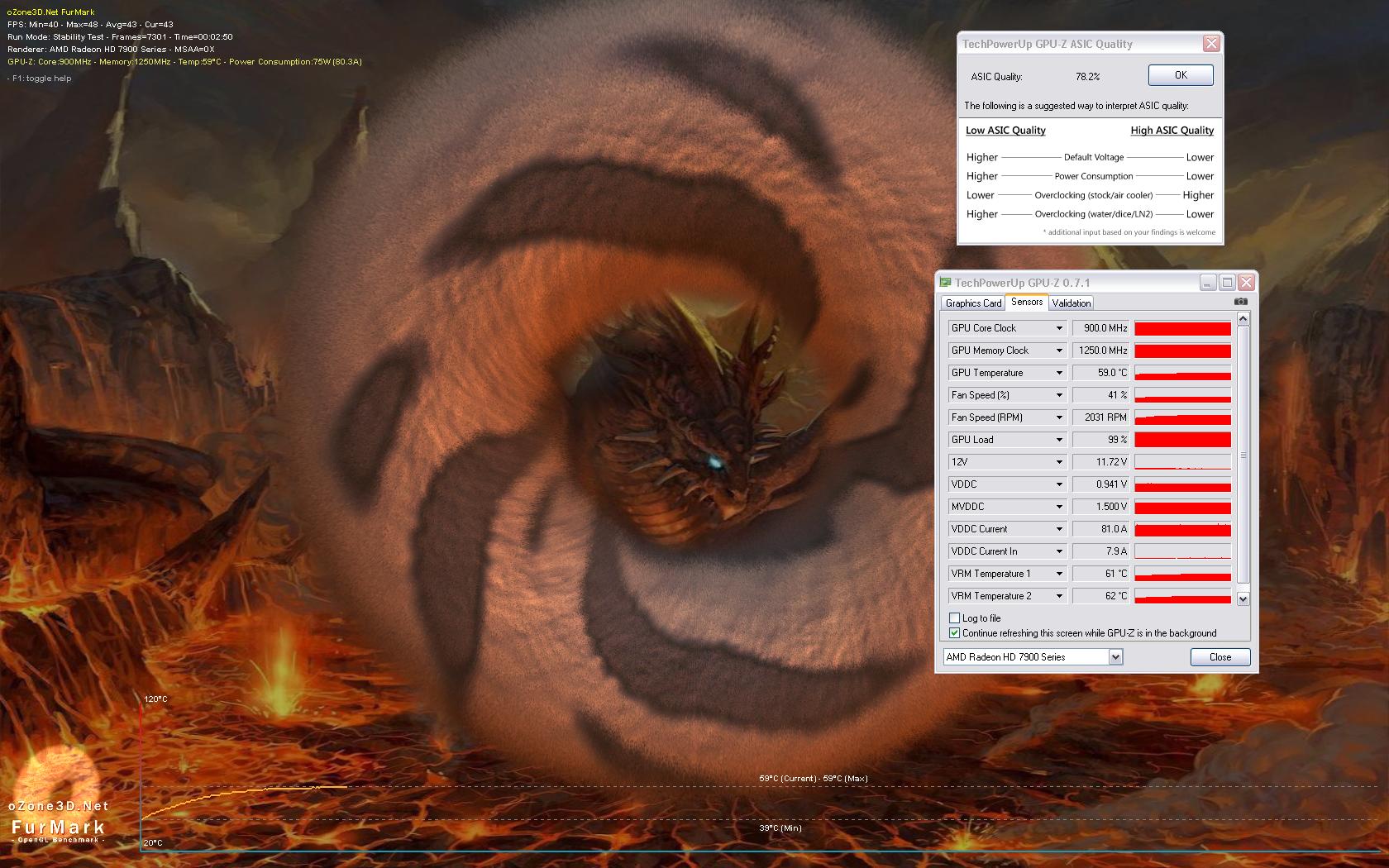Open the VRM Temperature 2 sensor dropdown
The height and width of the screenshot is (868, 1389).
(x=1059, y=596)
